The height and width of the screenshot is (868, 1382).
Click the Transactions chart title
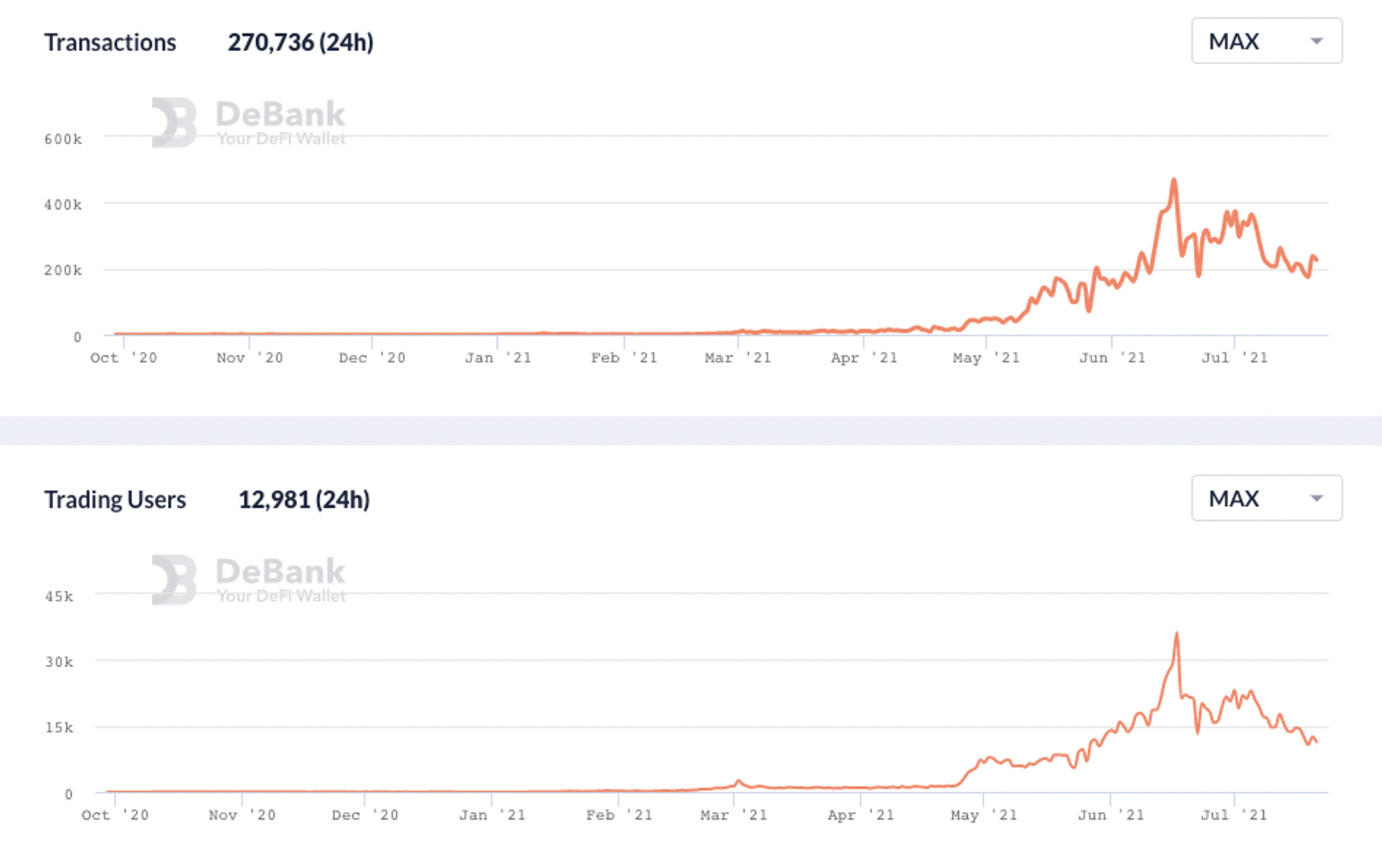pyautogui.click(x=110, y=43)
